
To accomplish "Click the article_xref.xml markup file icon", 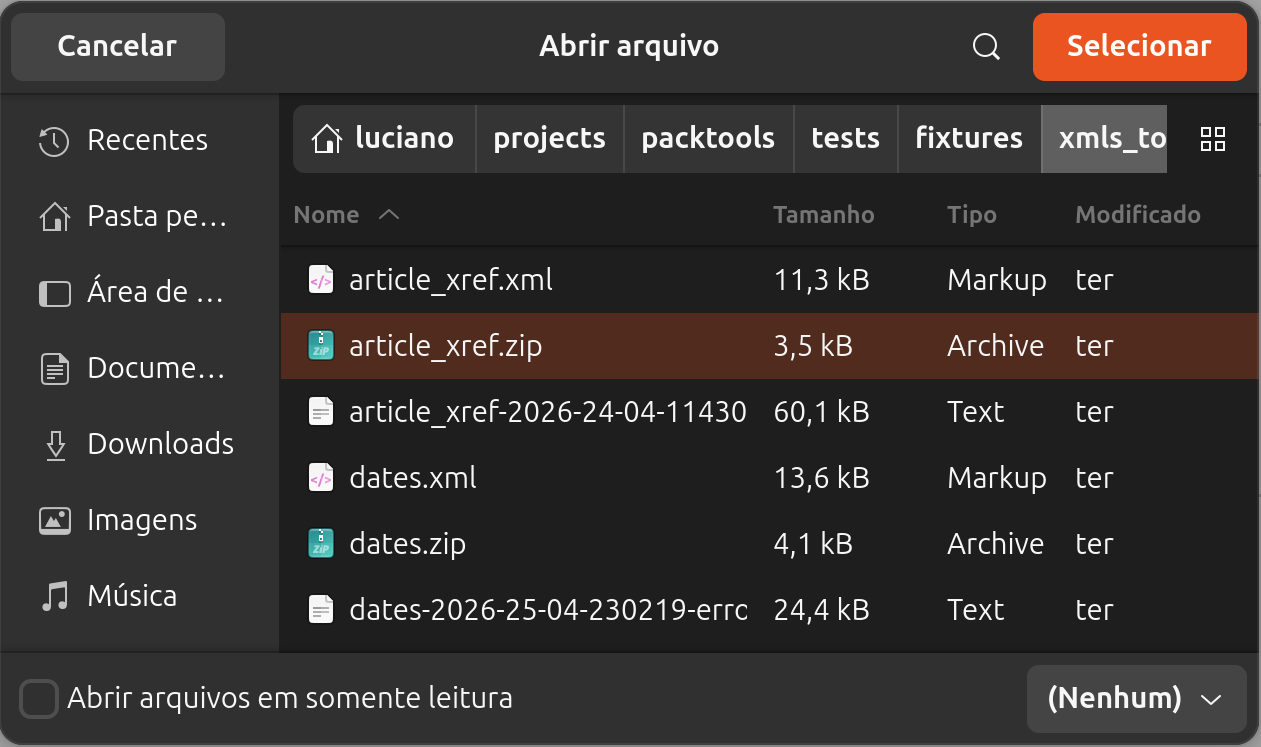I will [x=321, y=280].
